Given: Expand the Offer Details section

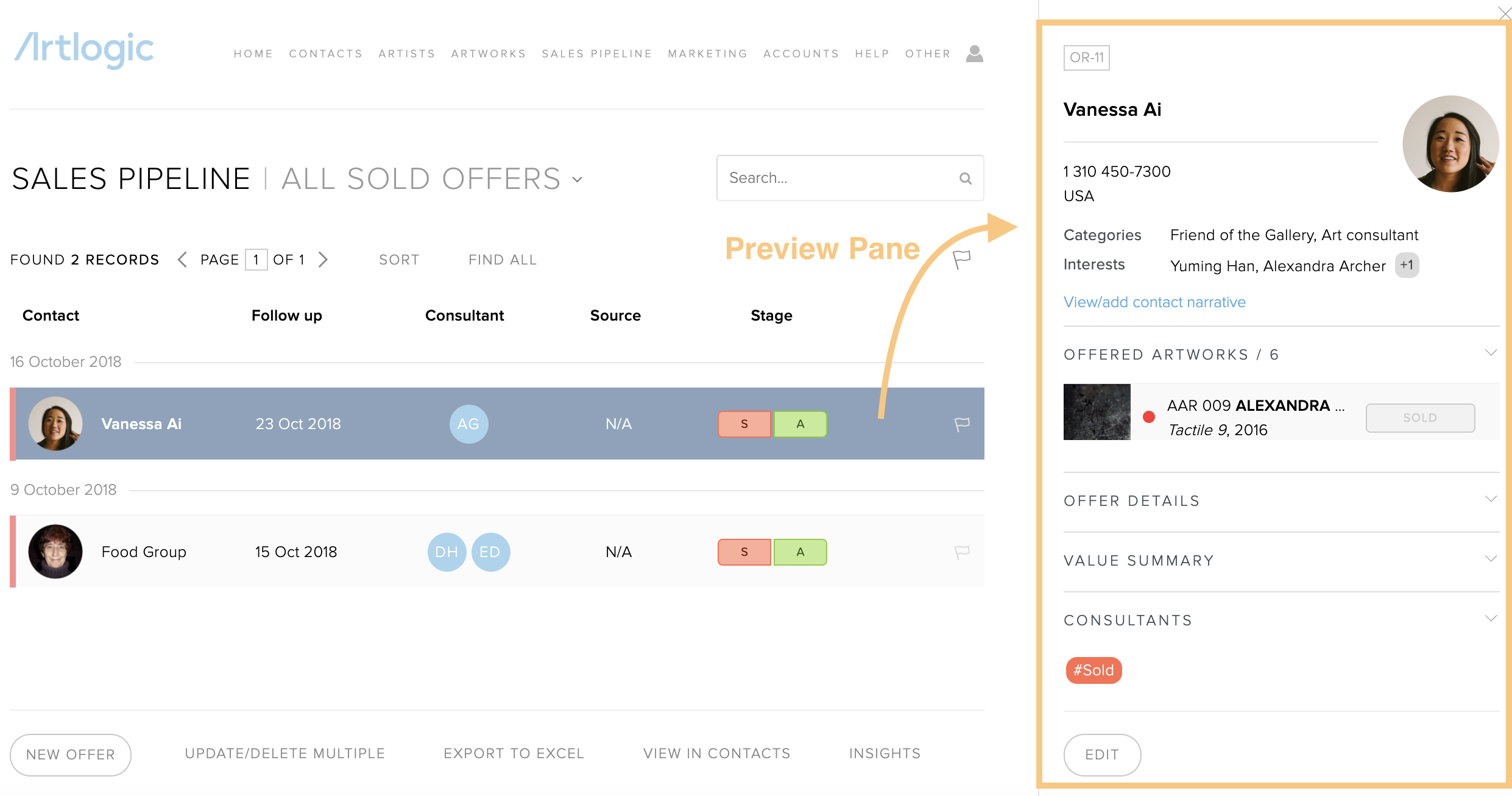Looking at the screenshot, I should [1491, 499].
